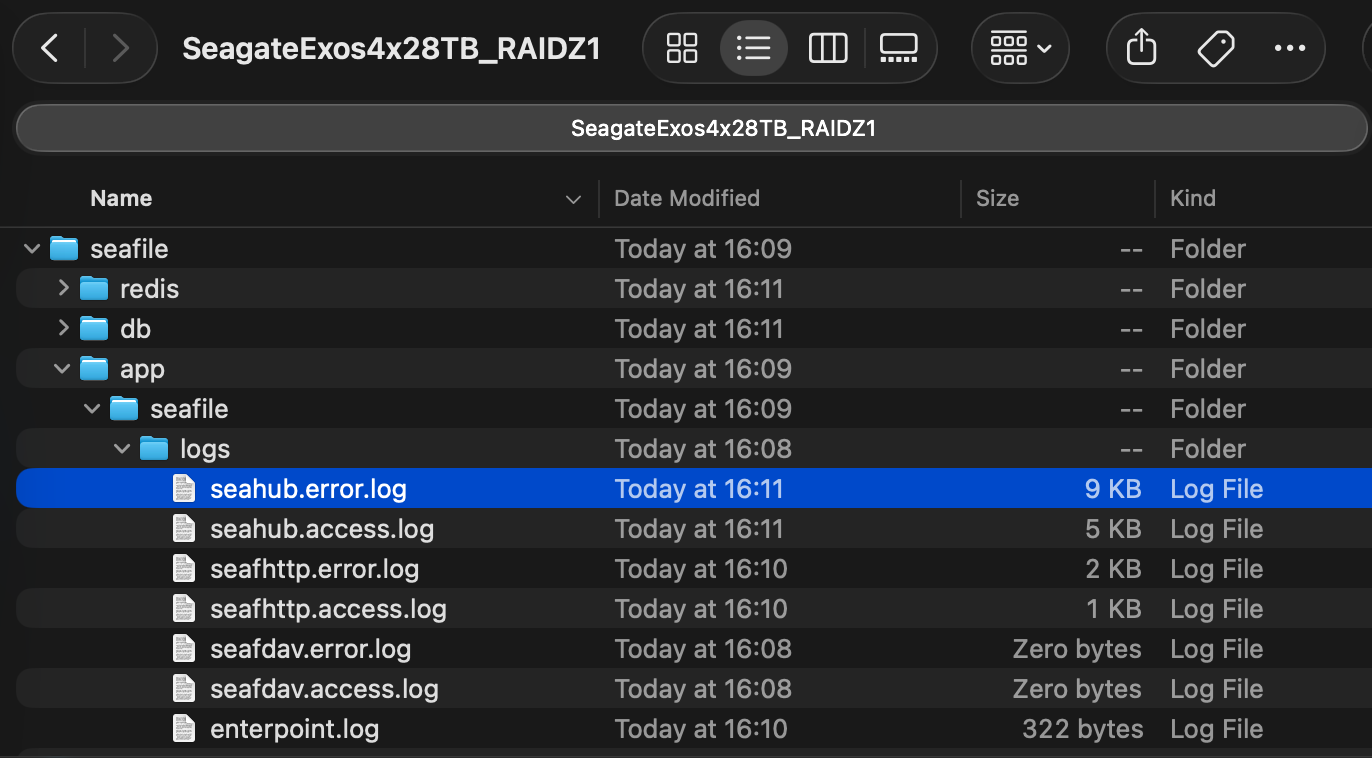The width and height of the screenshot is (1372, 758).
Task: Go back to previous folder
Action: tap(50, 48)
